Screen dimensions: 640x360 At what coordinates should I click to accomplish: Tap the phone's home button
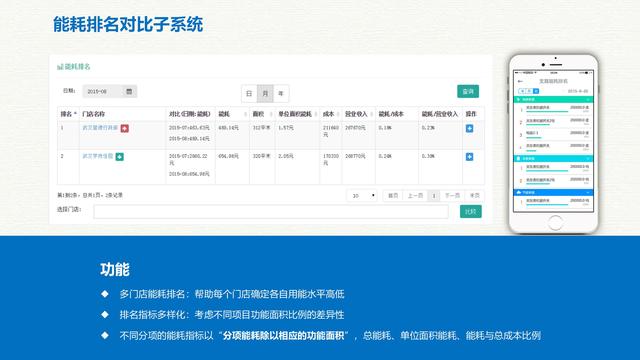555,222
